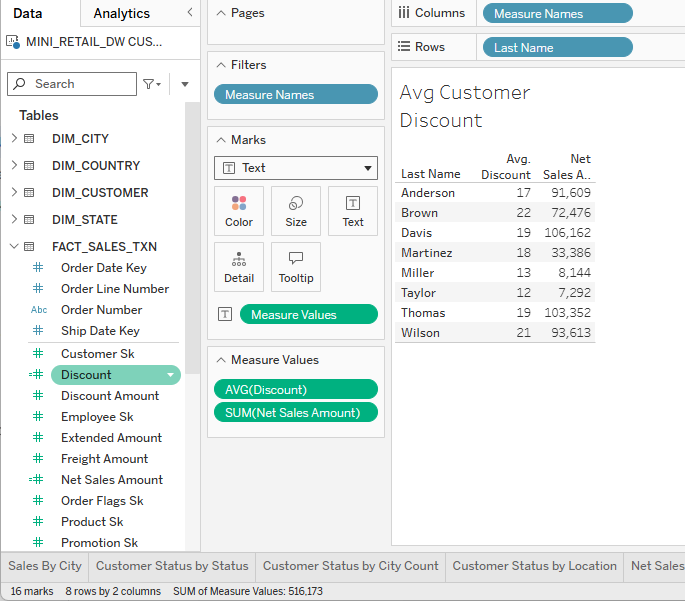Click the filter icon beside search box
Viewport: 685px width, 601px height.
click(150, 84)
